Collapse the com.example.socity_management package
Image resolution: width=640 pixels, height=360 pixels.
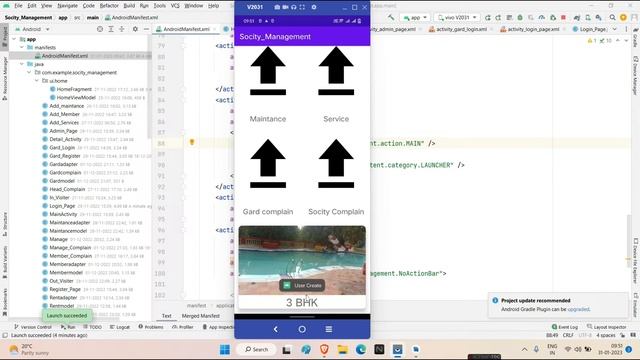point(29,72)
